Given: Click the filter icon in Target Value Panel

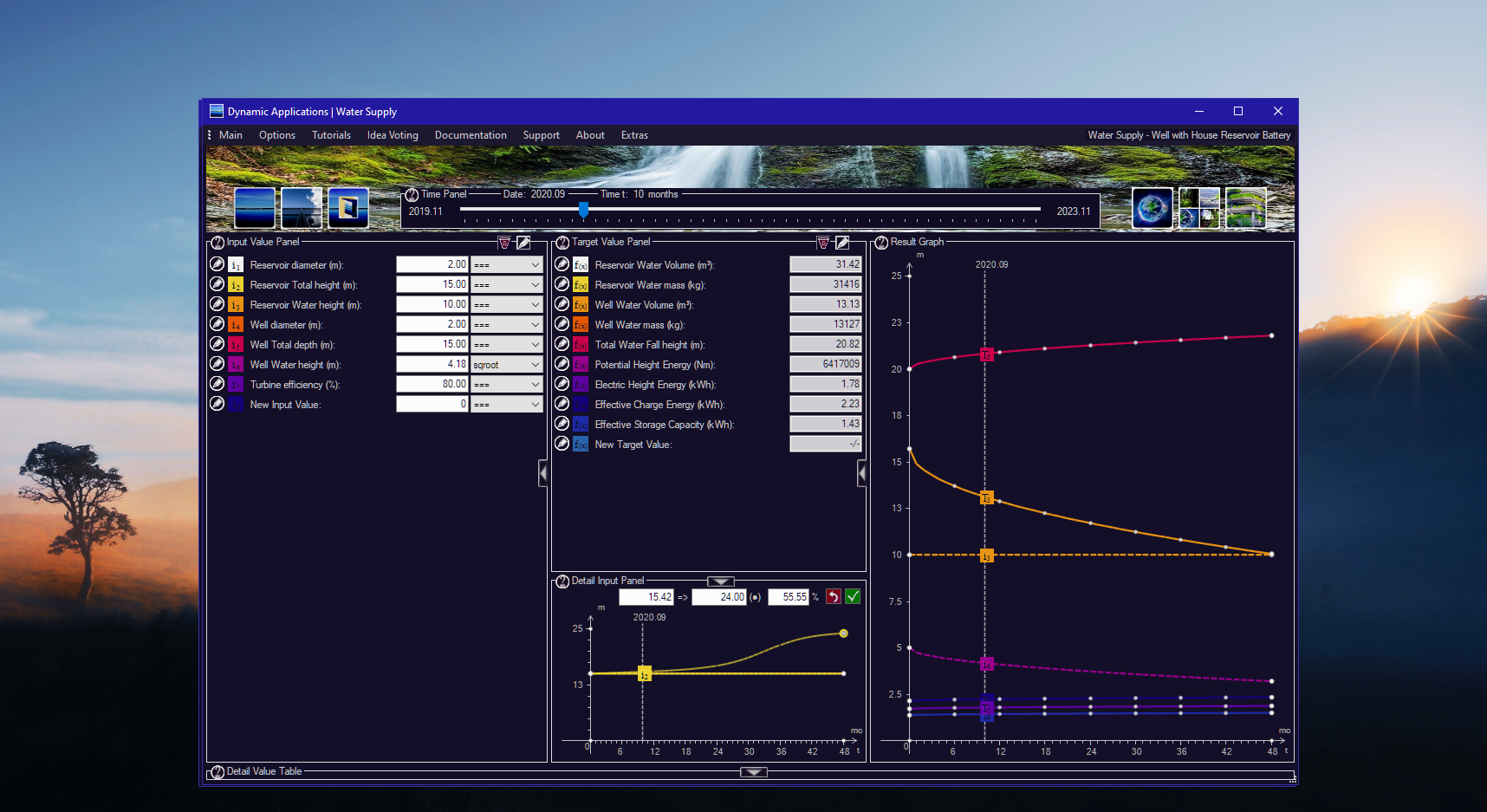Looking at the screenshot, I should tap(823, 243).
